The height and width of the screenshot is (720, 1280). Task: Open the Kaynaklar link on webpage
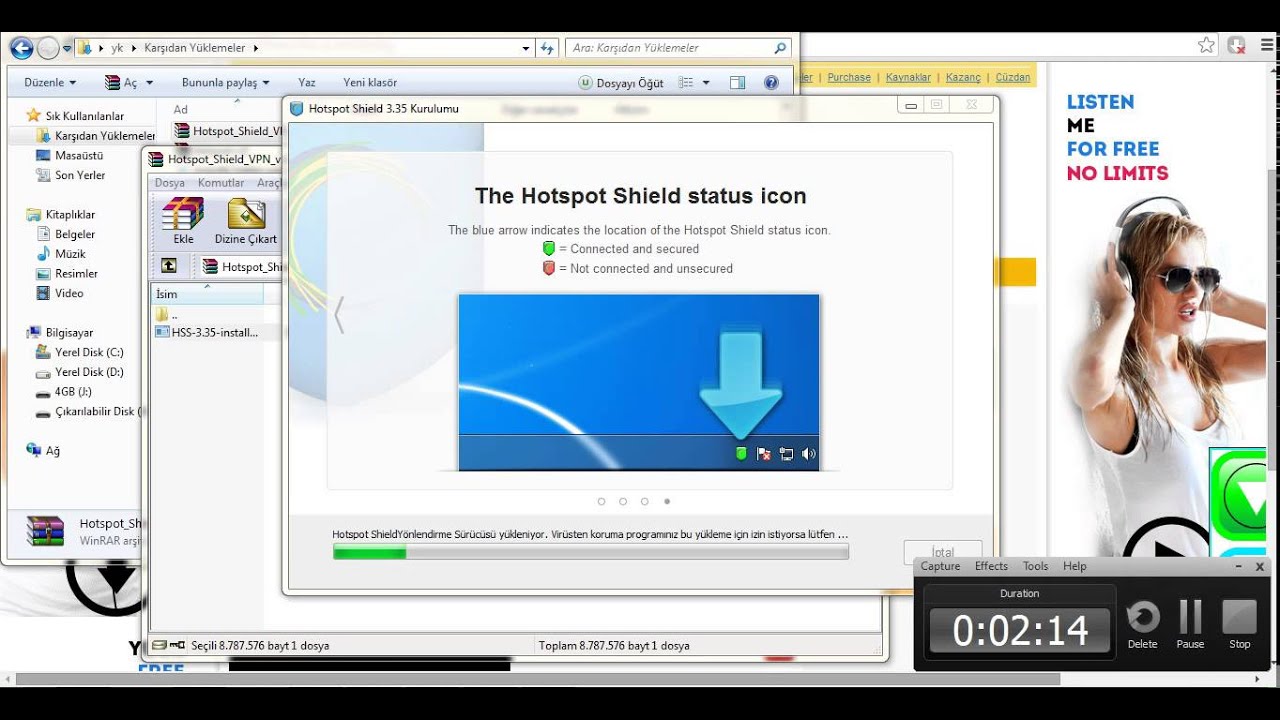[908, 77]
